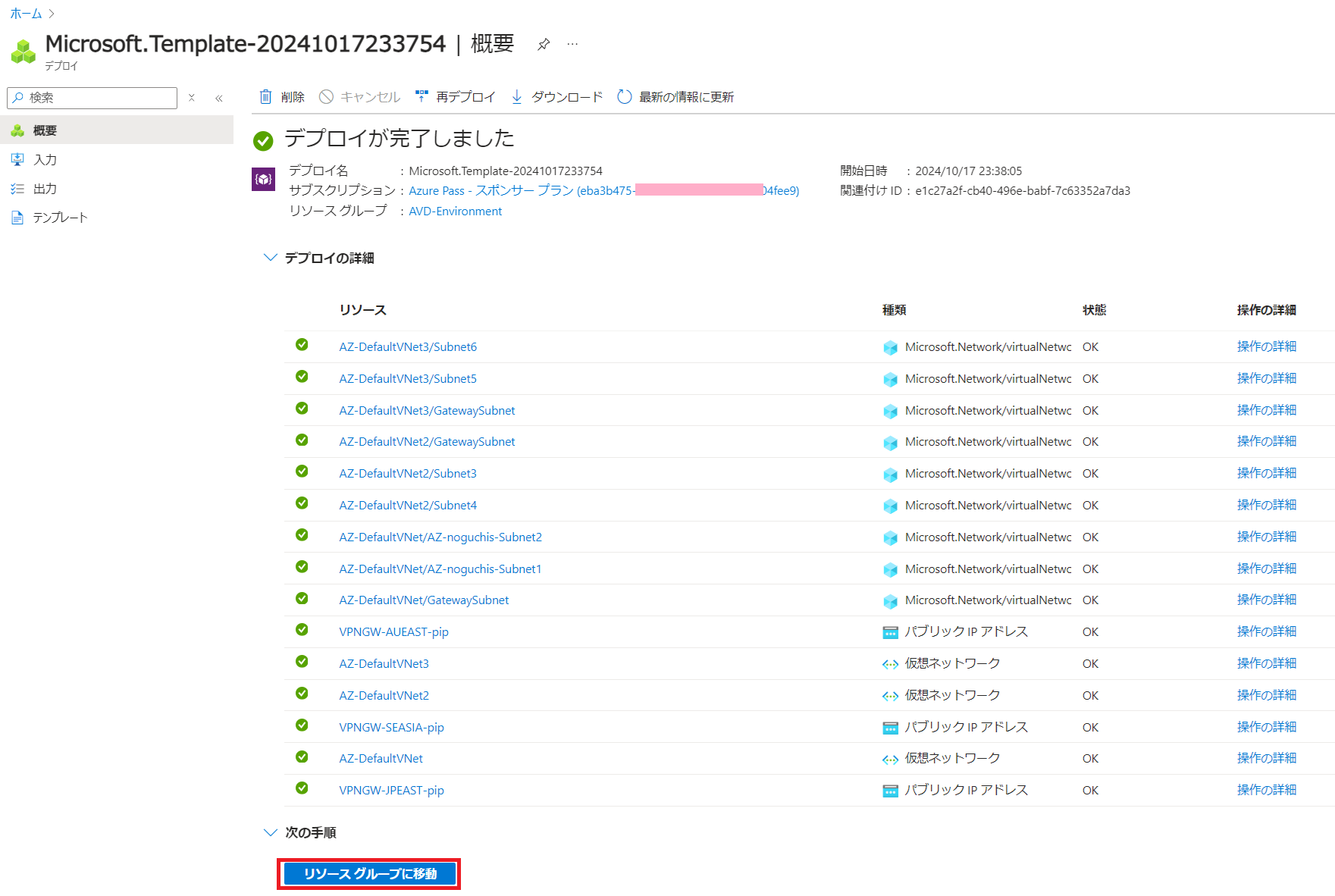Click the purple template icon beside deployment name

click(x=263, y=179)
